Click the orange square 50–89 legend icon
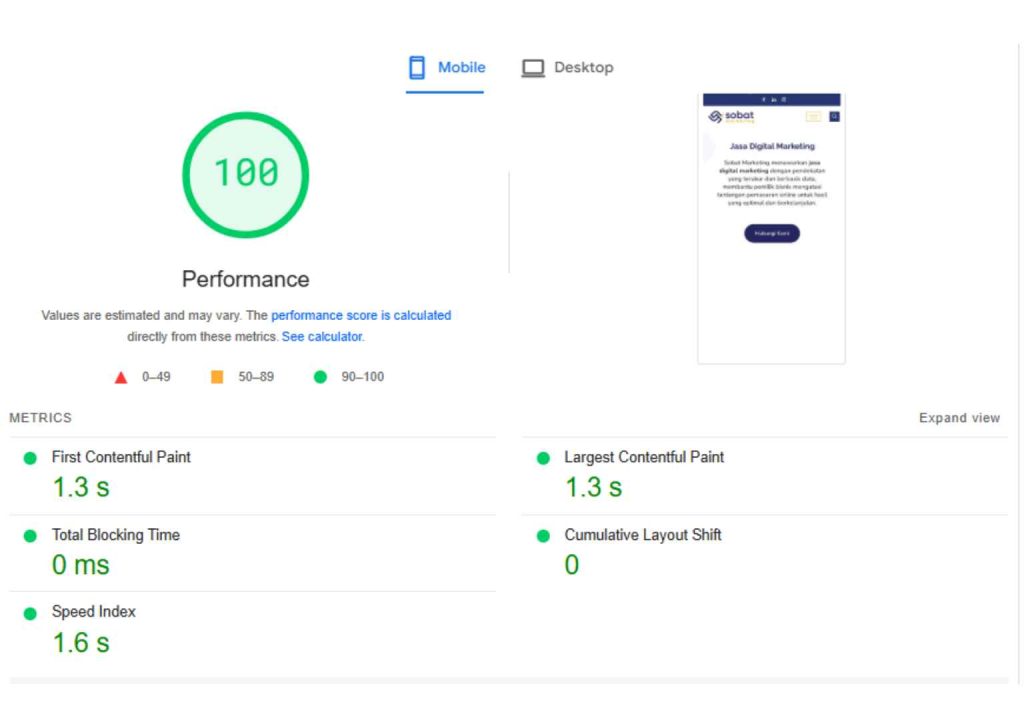Screen dimensions: 1024x728 click(217, 377)
